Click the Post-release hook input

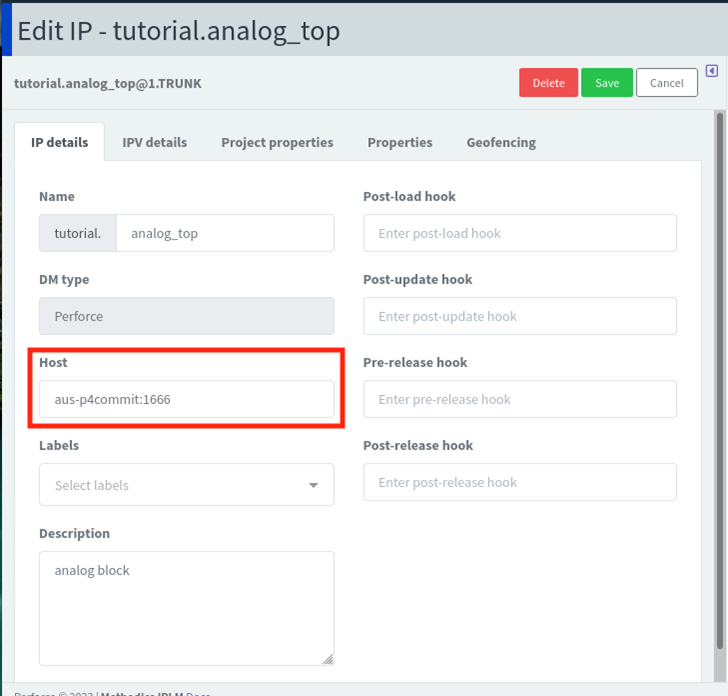point(519,482)
